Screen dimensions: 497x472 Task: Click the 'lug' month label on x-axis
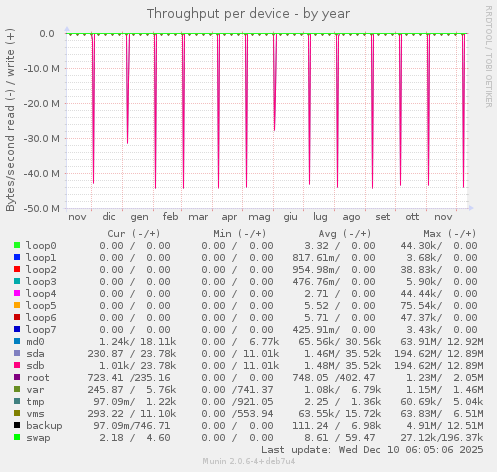pos(320,217)
